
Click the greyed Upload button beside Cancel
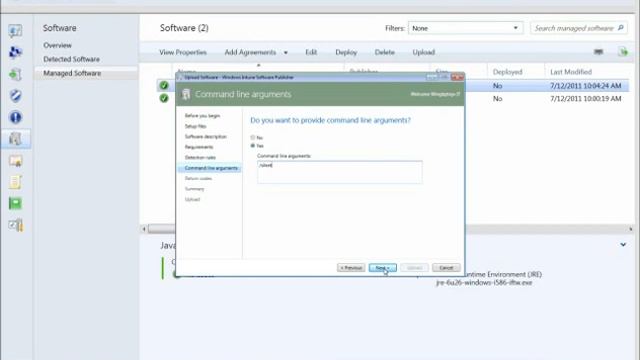click(414, 268)
